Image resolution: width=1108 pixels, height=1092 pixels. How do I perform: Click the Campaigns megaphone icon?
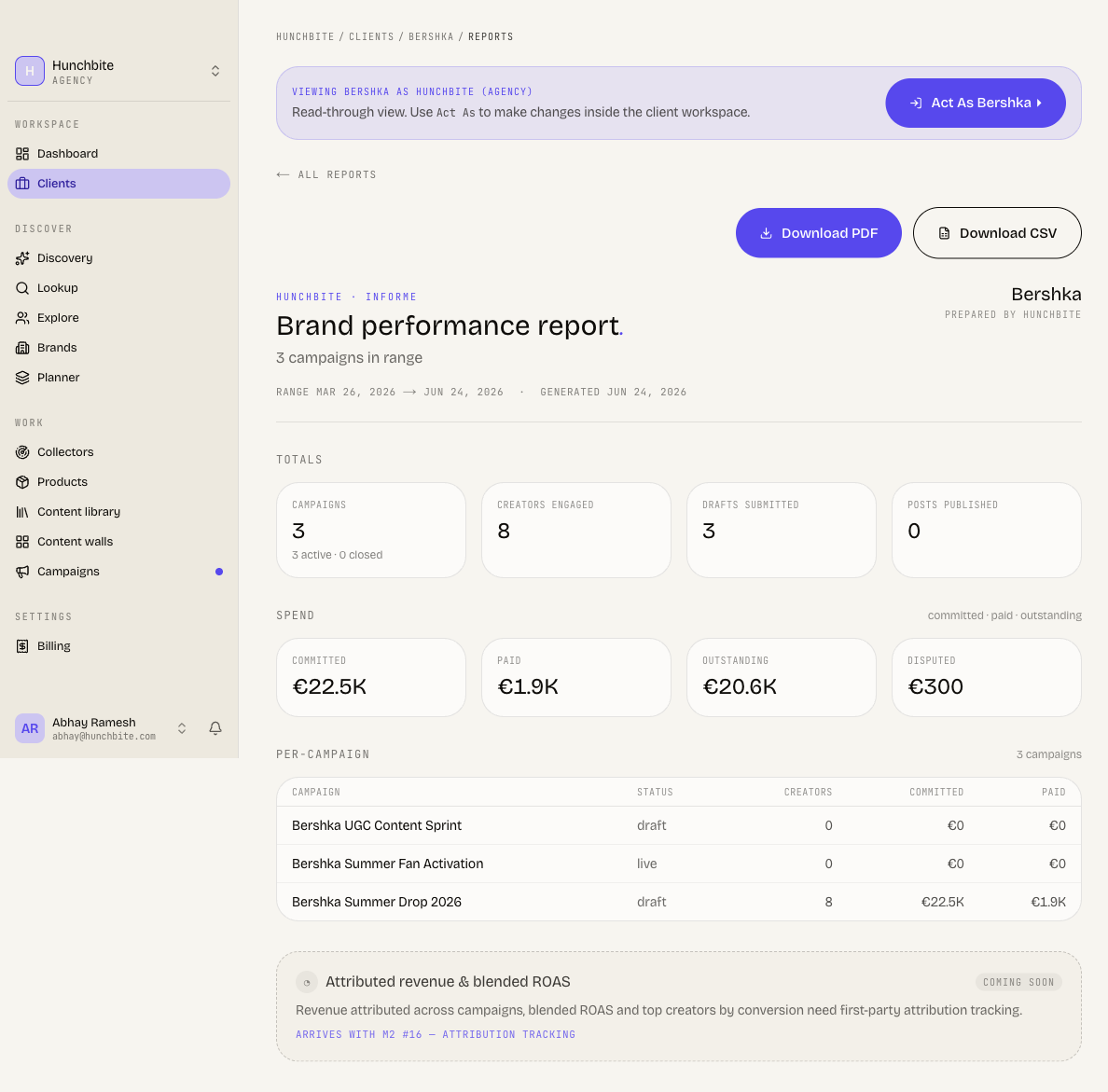(22, 572)
